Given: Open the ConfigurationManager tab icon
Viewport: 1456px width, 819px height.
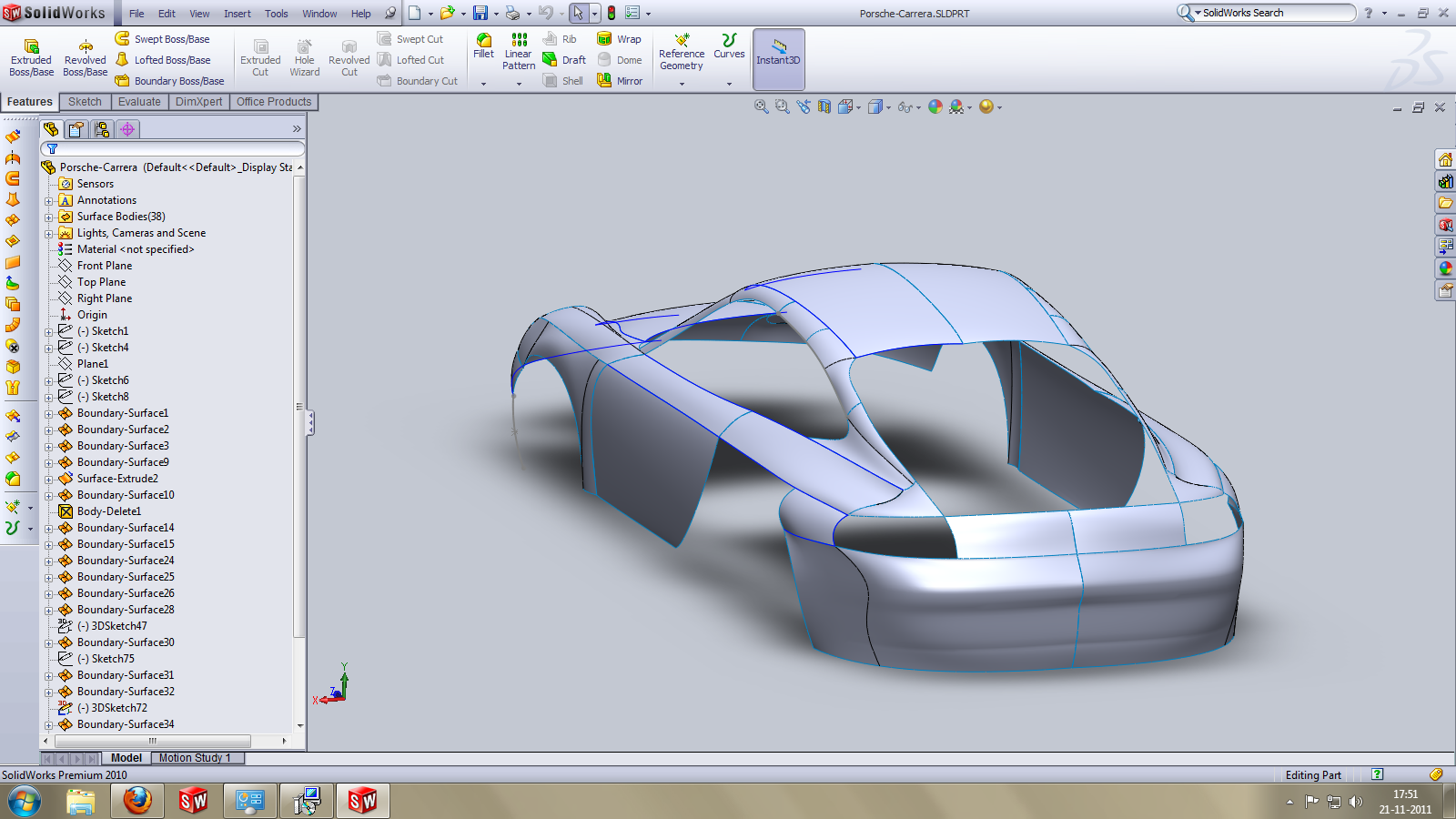Looking at the screenshot, I should point(102,129).
